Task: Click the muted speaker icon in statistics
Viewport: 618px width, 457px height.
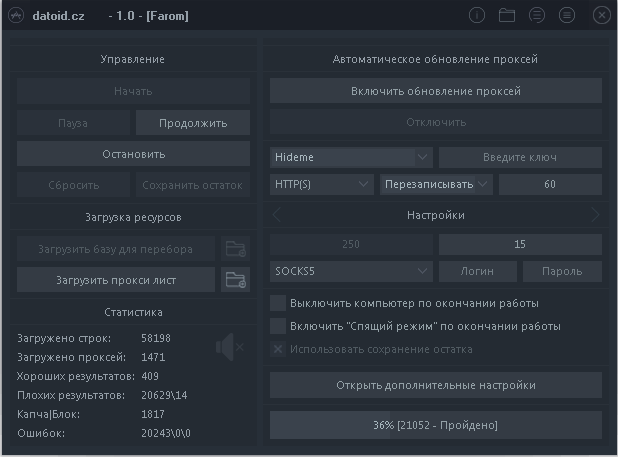Action: 228,347
